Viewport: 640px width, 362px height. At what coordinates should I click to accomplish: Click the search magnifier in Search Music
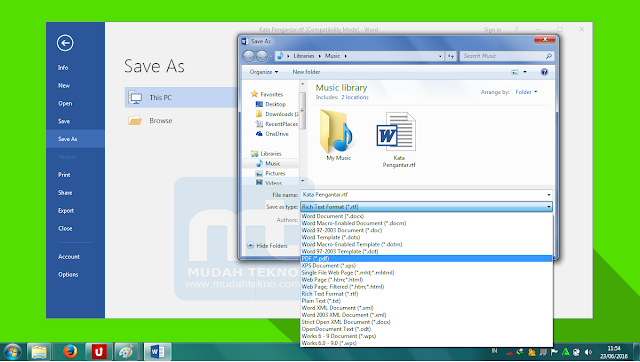click(x=549, y=56)
